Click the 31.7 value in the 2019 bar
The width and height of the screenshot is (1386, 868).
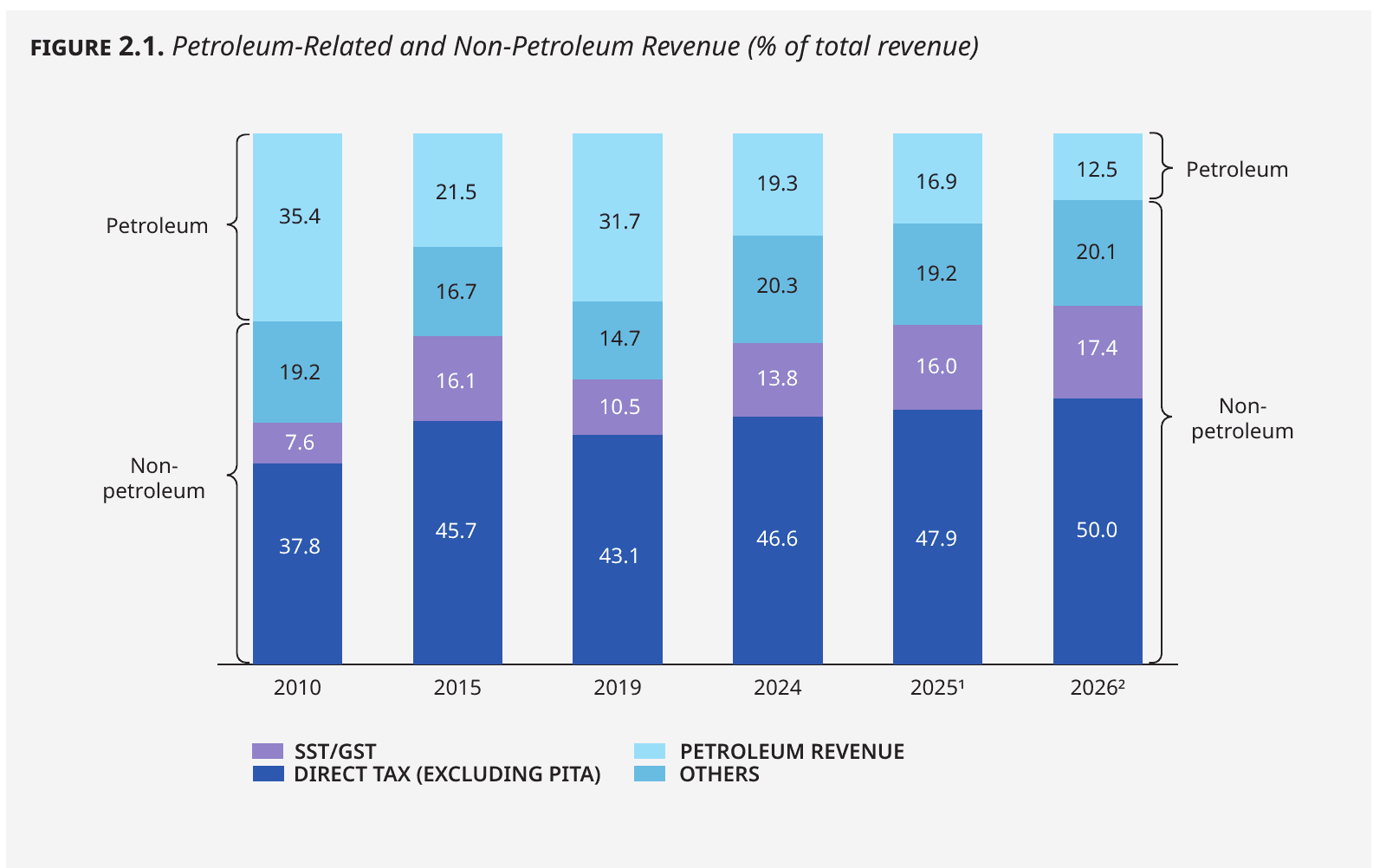[x=619, y=222]
